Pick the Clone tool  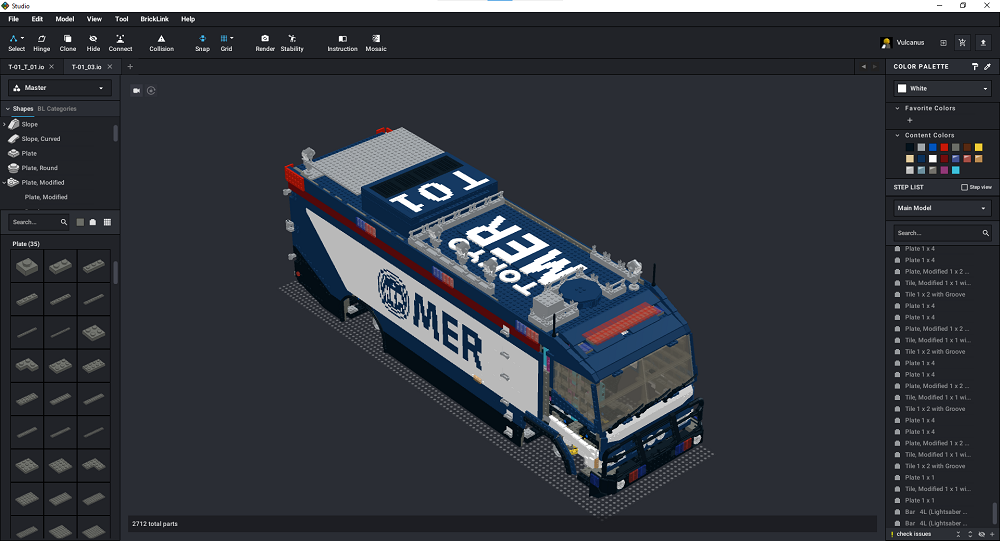(x=68, y=43)
